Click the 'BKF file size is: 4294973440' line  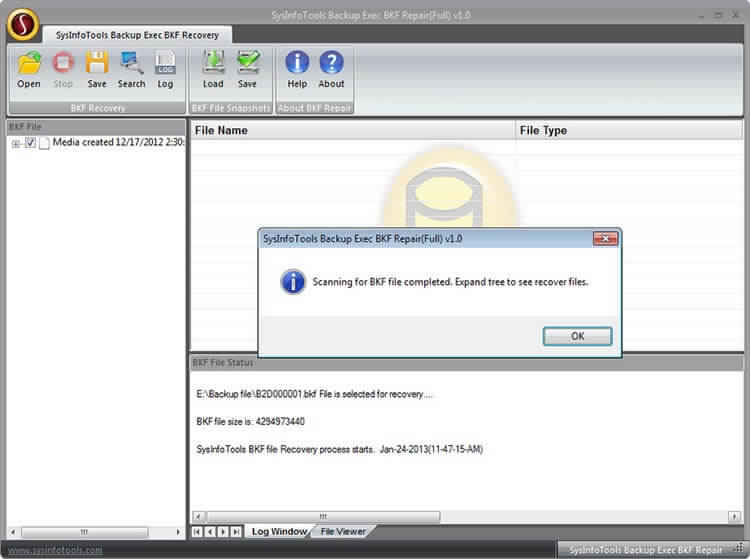click(250, 421)
